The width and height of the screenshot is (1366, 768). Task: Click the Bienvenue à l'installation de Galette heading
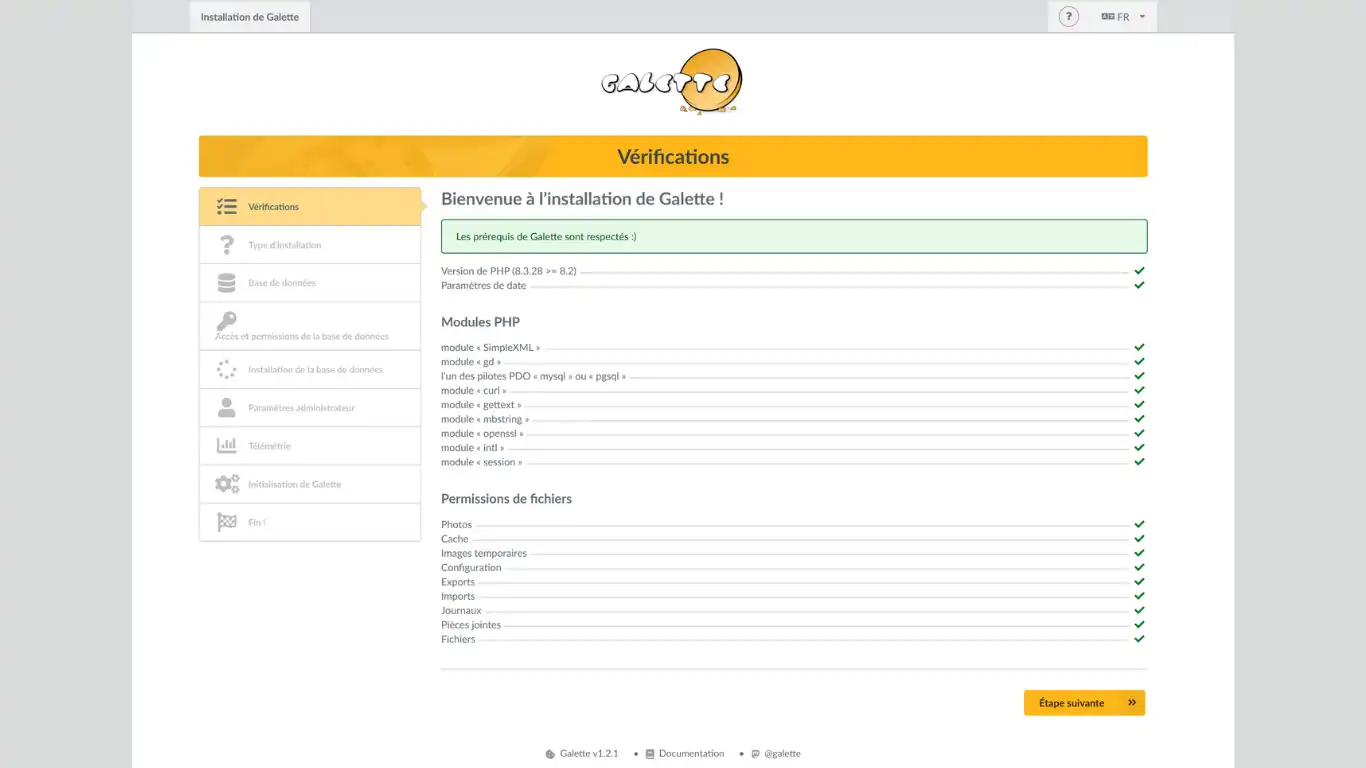pos(582,199)
